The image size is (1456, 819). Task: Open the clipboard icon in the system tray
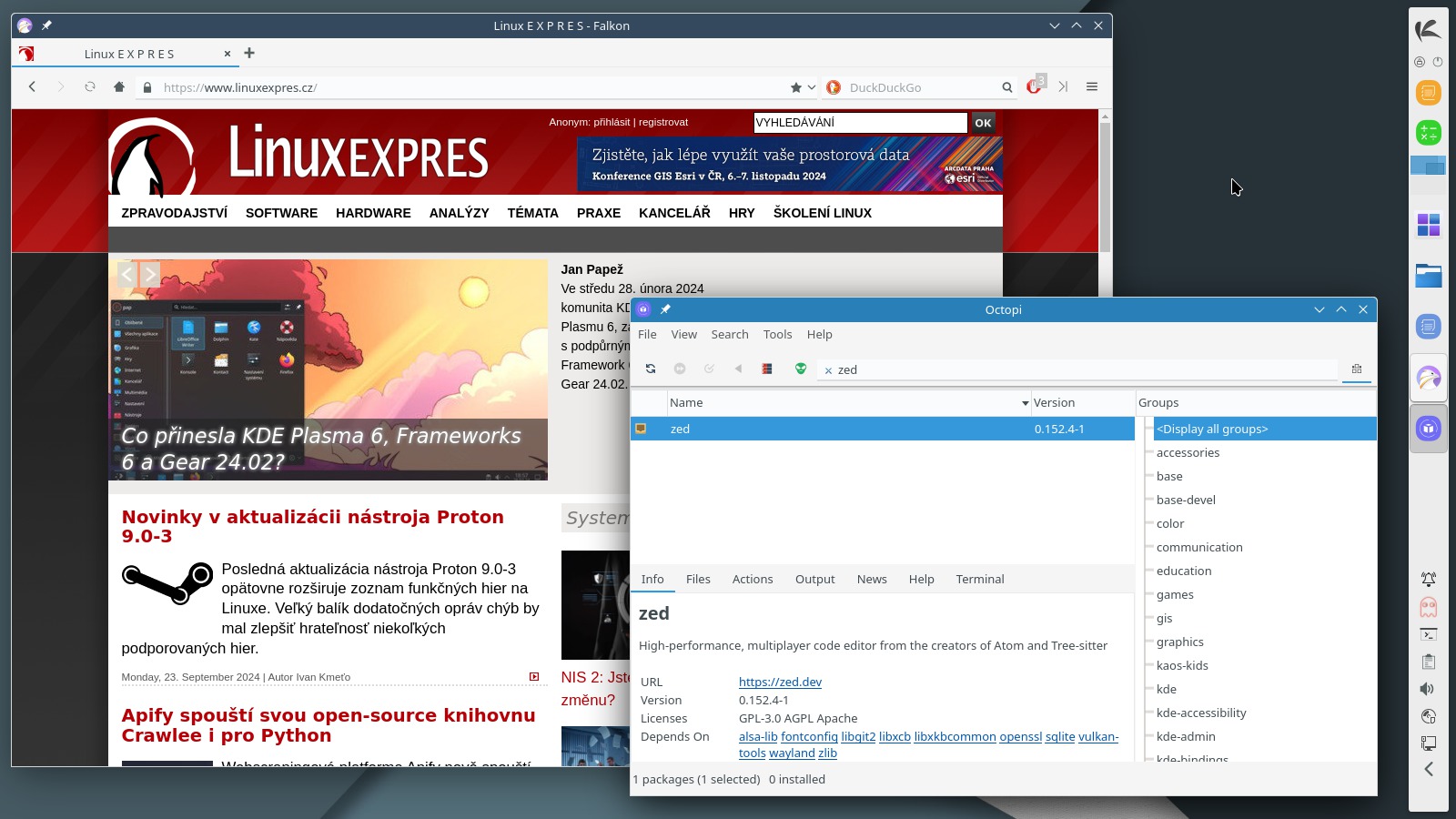(x=1429, y=662)
